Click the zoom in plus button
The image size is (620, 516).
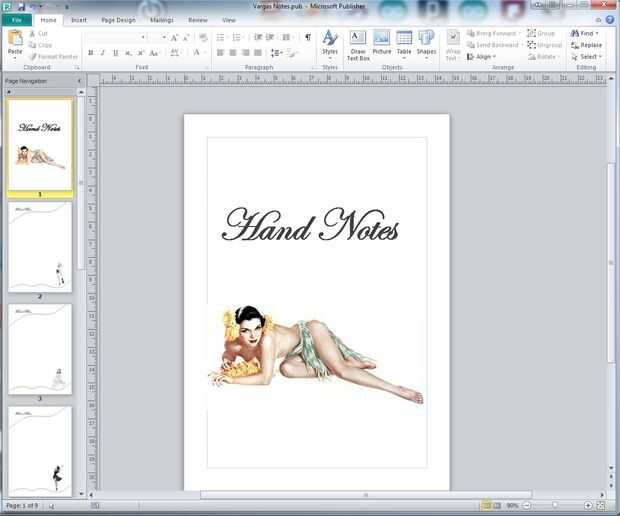click(x=588, y=505)
